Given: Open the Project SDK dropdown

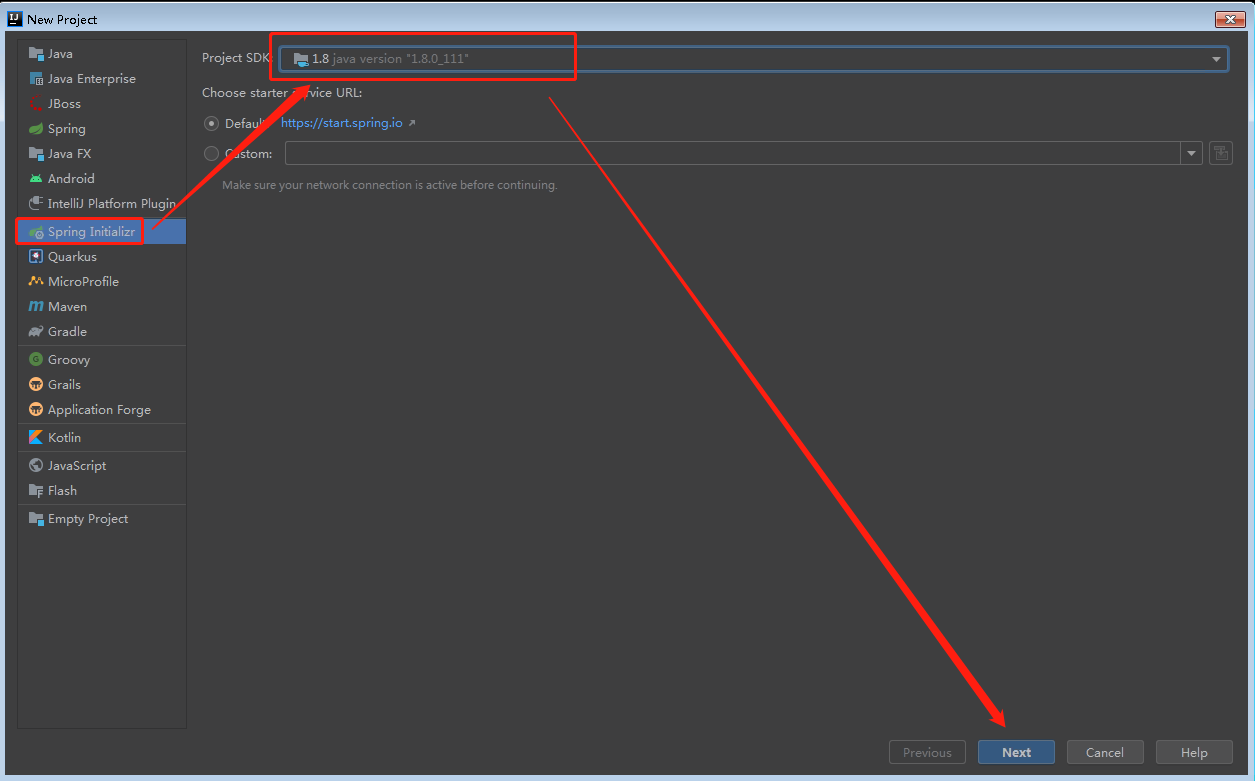Looking at the screenshot, I should point(754,59).
